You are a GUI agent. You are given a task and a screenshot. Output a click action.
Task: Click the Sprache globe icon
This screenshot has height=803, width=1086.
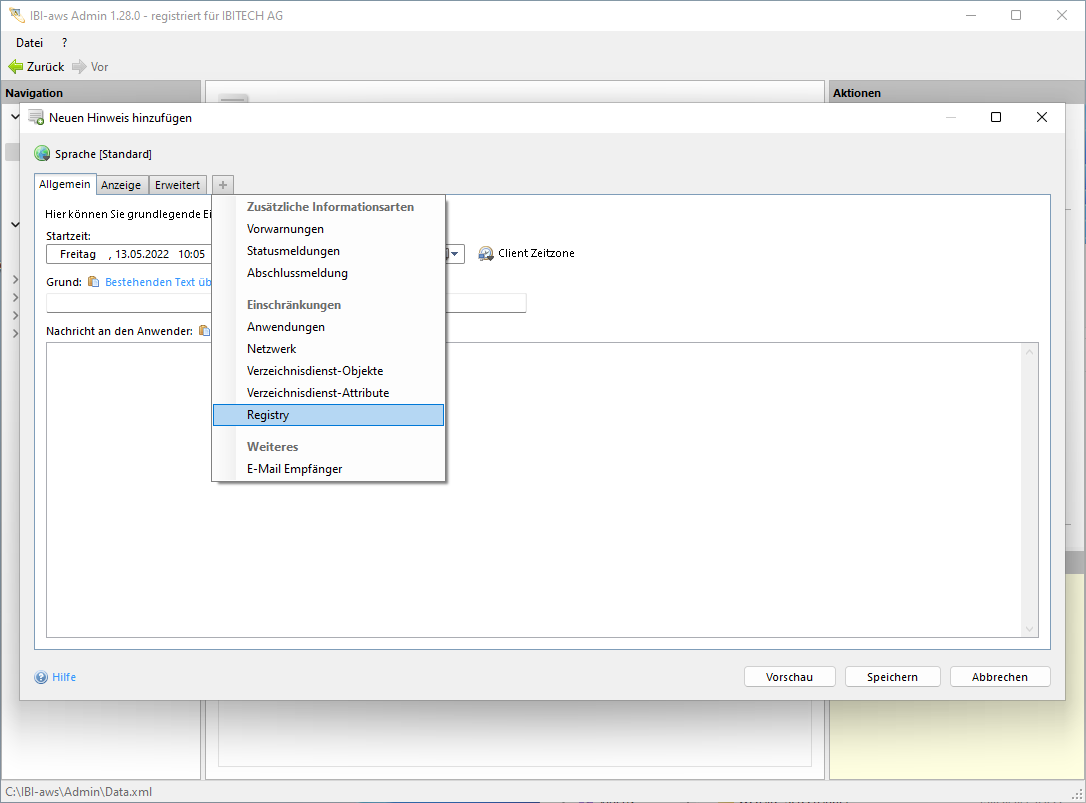pos(42,154)
